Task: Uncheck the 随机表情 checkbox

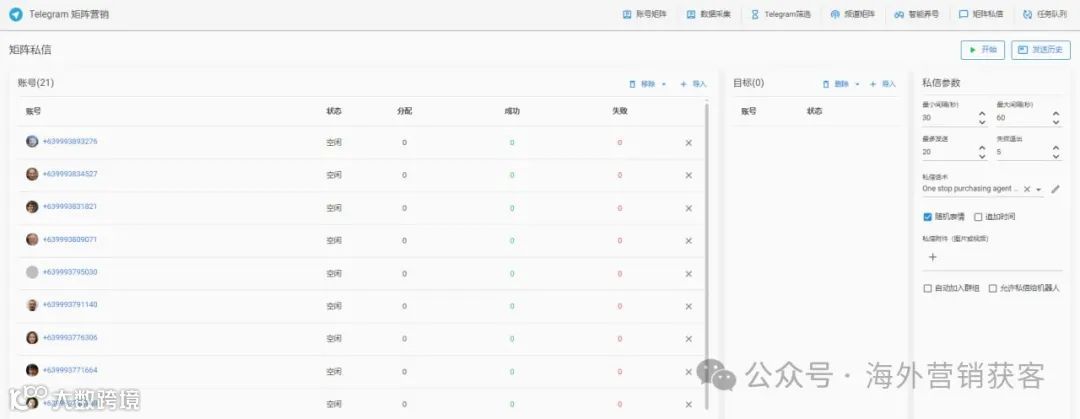Action: [x=927, y=217]
